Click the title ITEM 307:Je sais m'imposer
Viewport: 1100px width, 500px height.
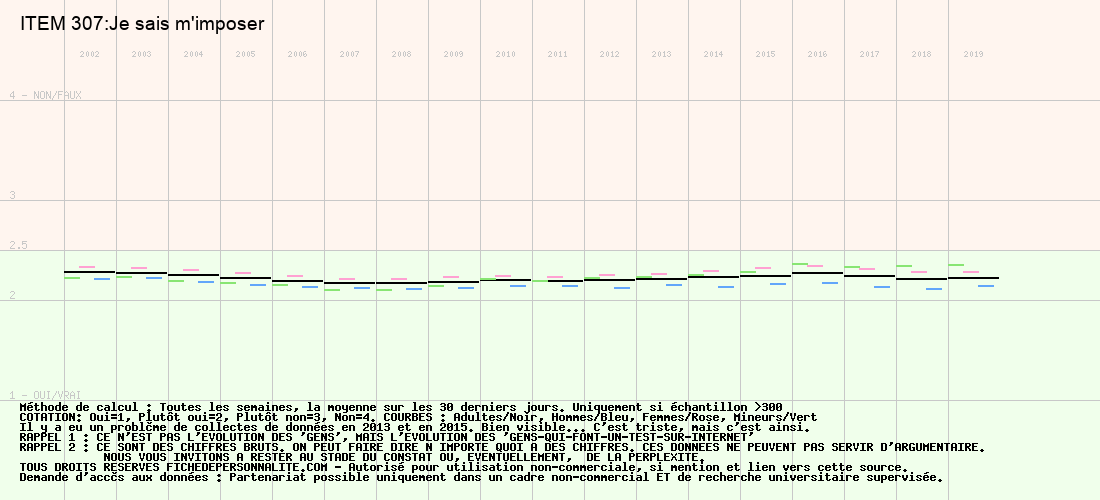click(142, 24)
